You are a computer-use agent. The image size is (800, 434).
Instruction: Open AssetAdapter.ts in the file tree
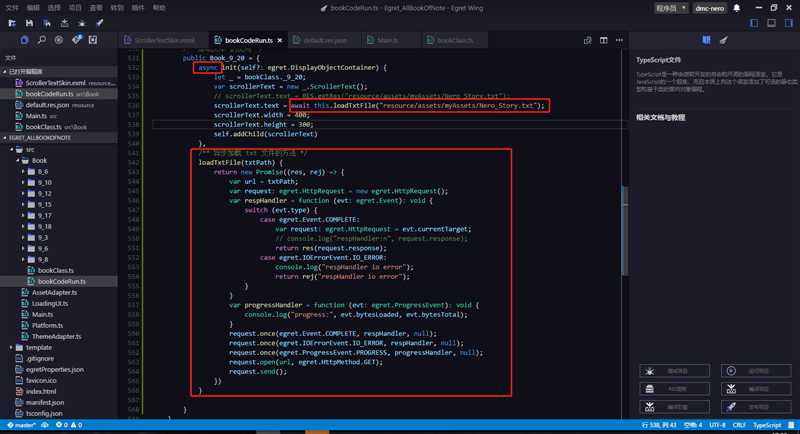(54, 292)
